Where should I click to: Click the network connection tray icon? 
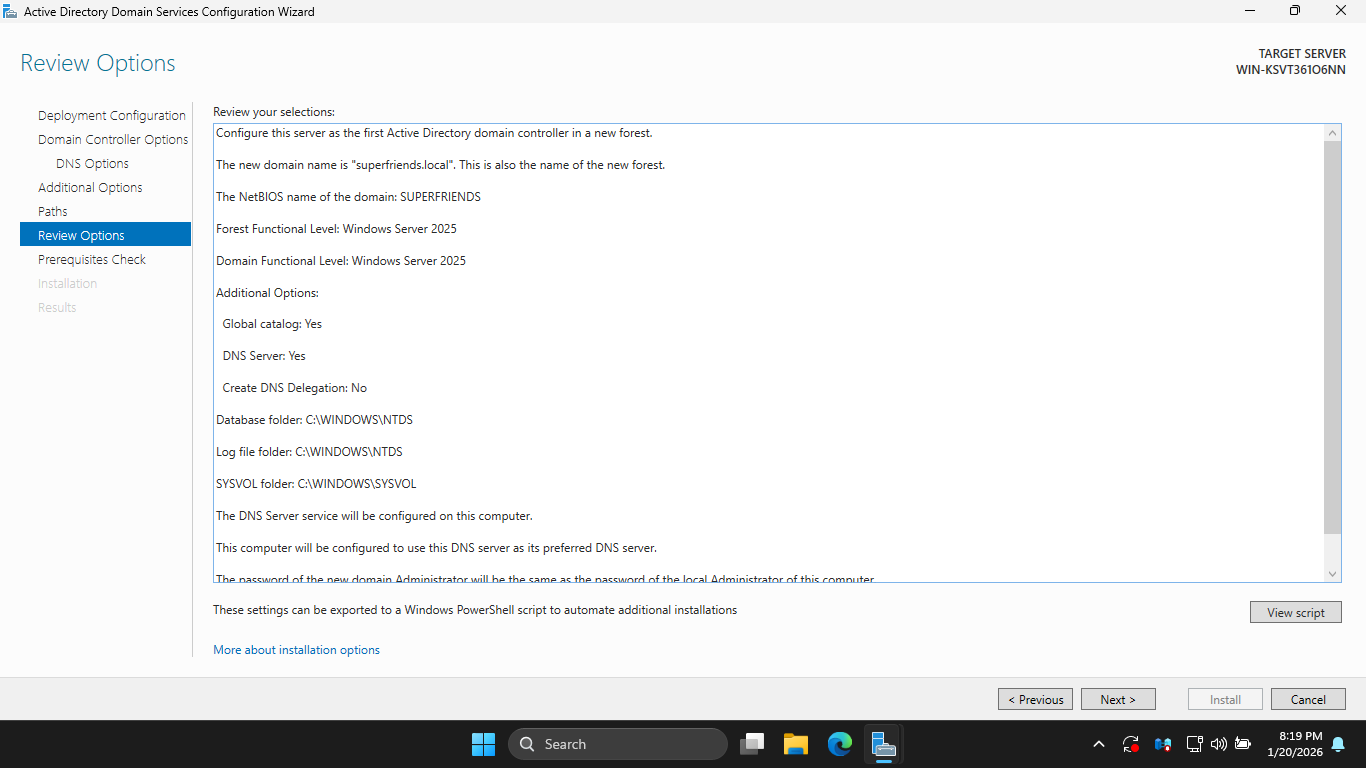point(1193,744)
